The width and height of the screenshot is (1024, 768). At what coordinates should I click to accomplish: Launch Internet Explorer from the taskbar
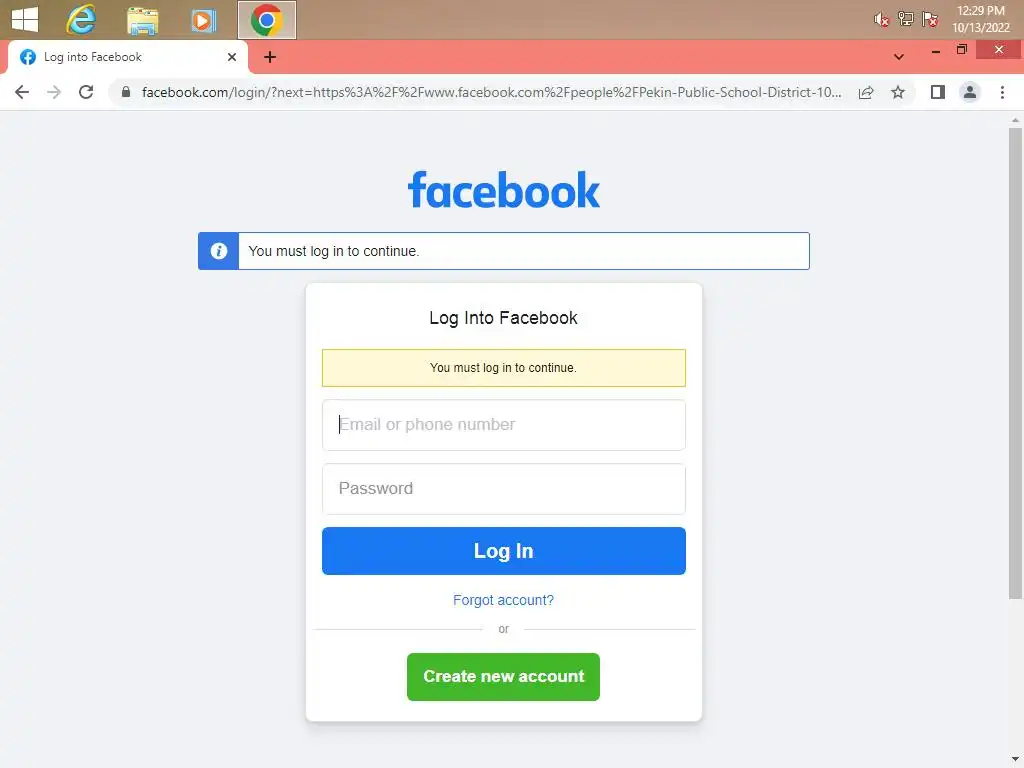[x=81, y=20]
